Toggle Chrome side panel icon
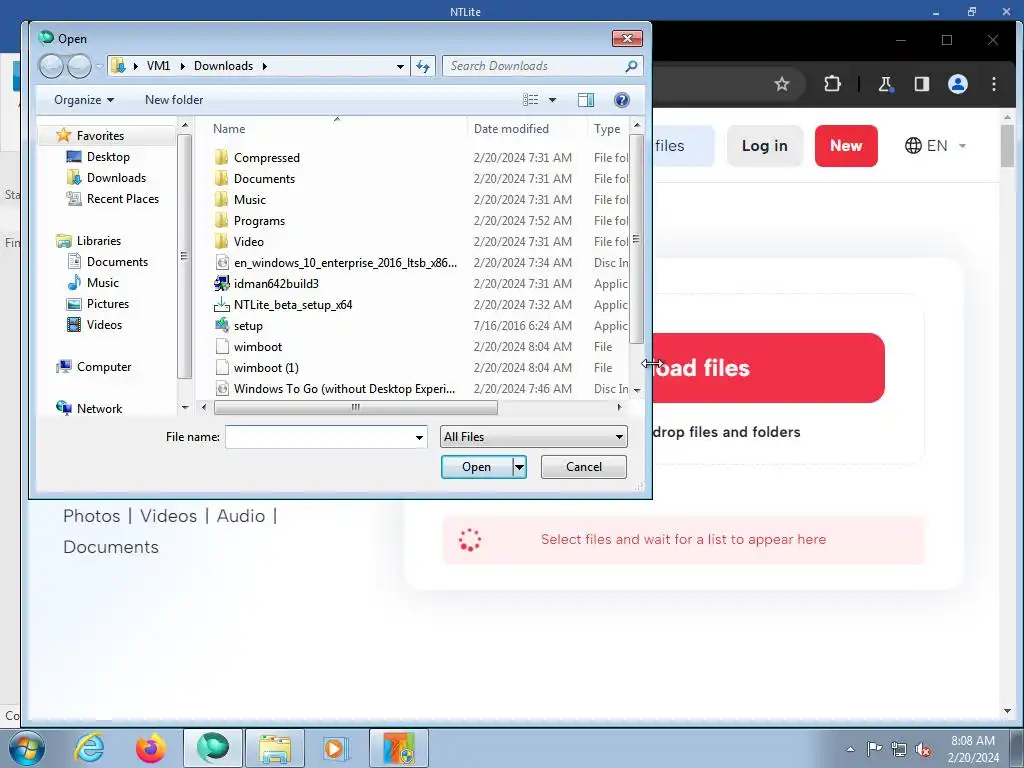Image resolution: width=1024 pixels, height=768 pixels. point(921,84)
